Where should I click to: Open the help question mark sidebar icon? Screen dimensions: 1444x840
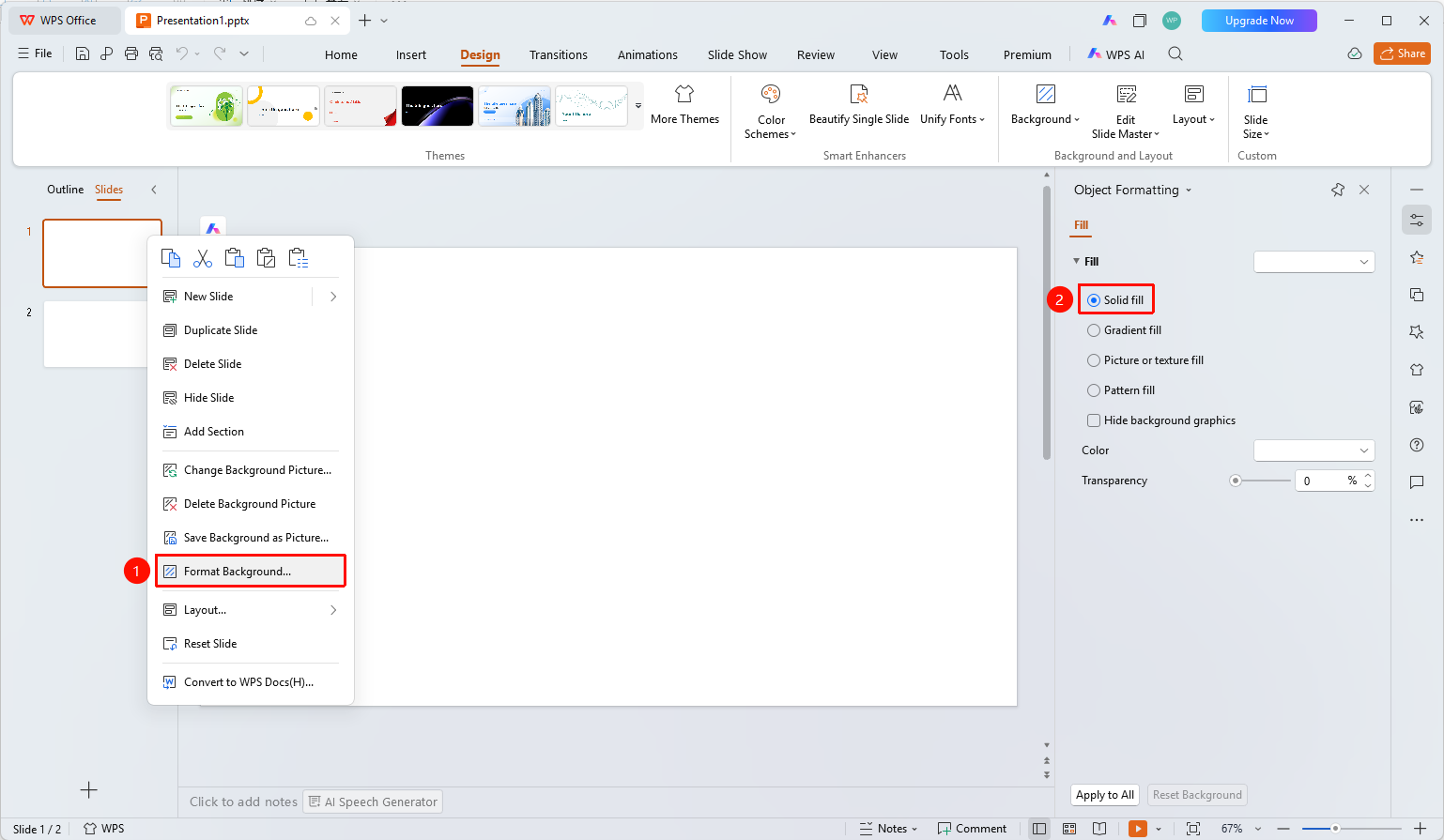1417,445
